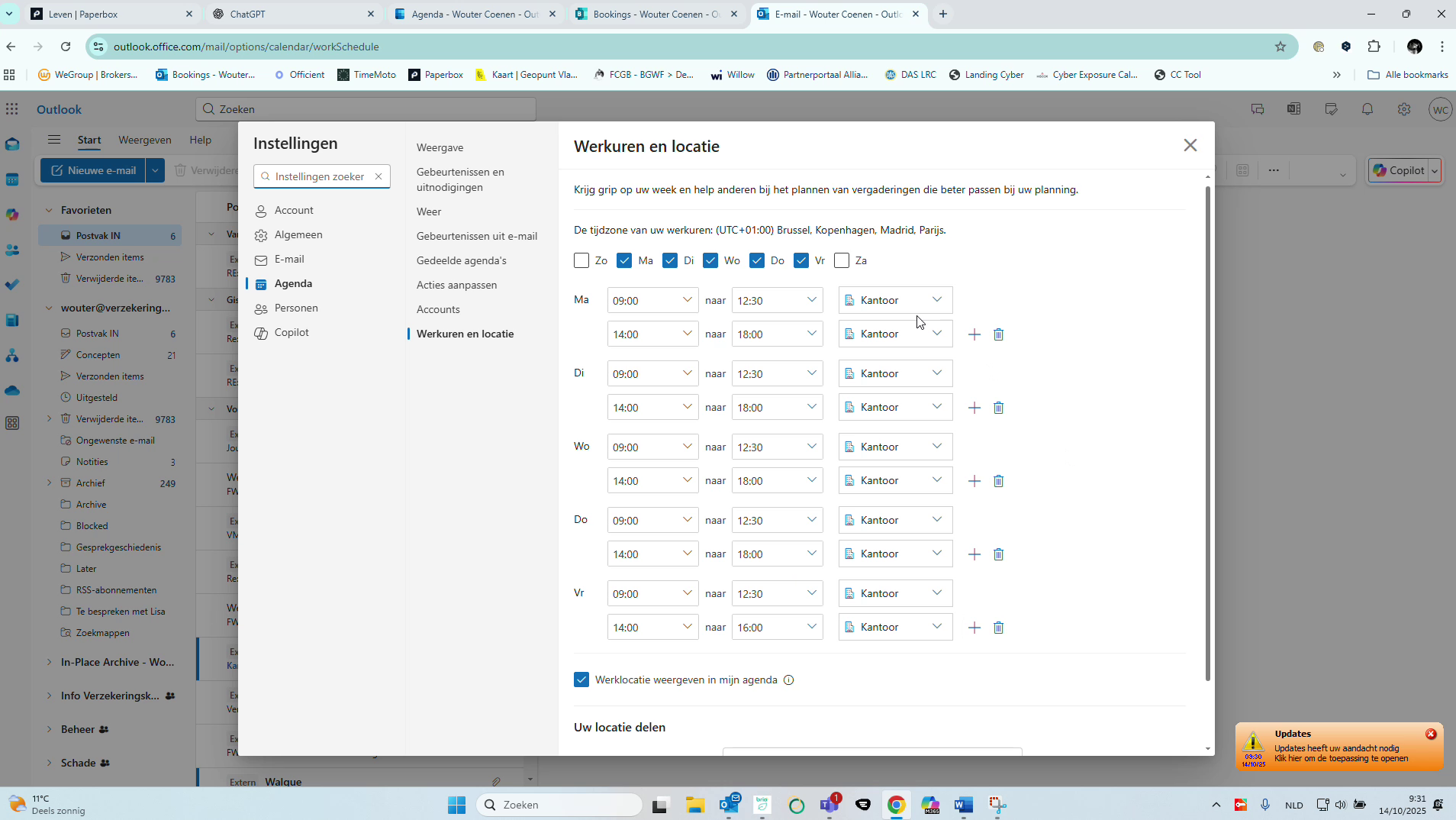The width and height of the screenshot is (1456, 820).
Task: Open the Outlook settings gear icon
Action: 1403,109
